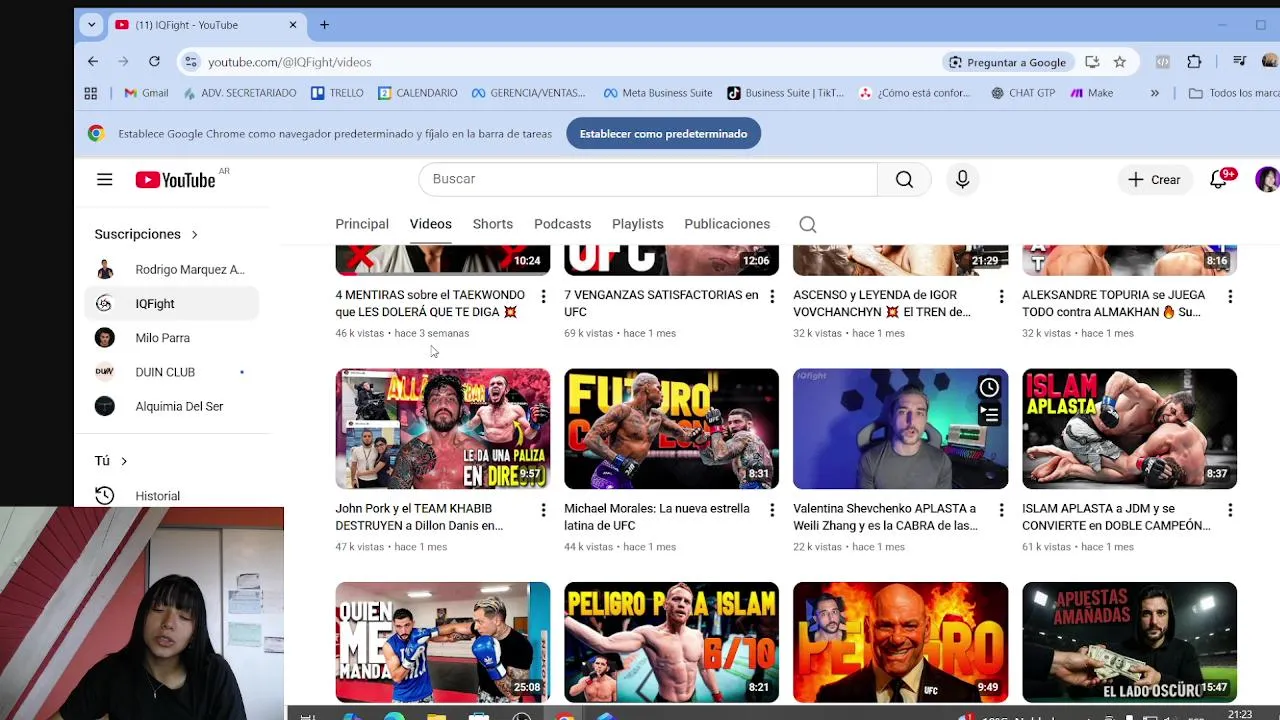
Task: Close the IQFight YouTube tab
Action: click(x=293, y=25)
